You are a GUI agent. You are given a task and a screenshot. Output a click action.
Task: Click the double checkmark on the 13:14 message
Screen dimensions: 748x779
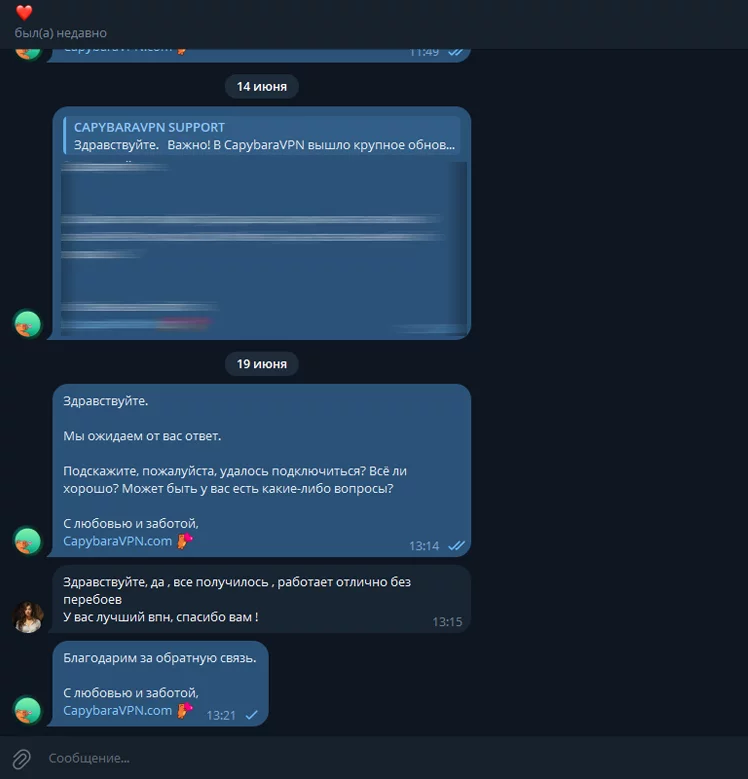pos(456,546)
